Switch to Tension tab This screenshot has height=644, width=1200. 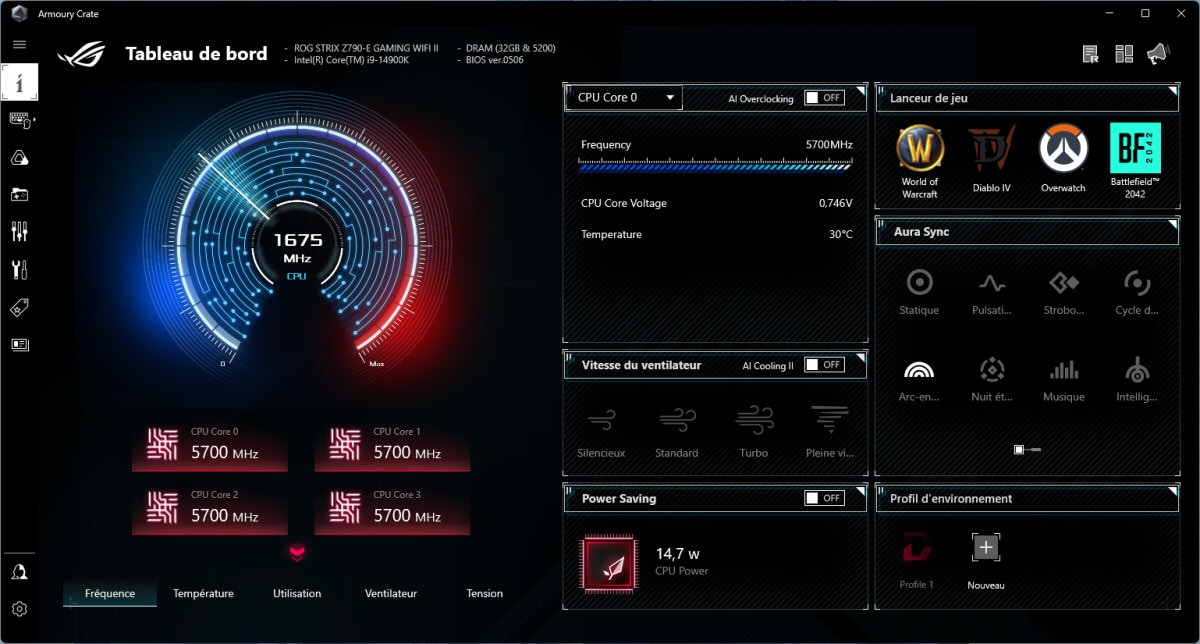(x=485, y=593)
